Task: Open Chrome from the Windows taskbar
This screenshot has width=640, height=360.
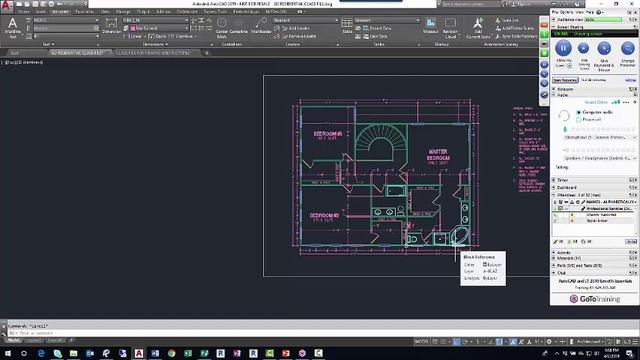Action: pyautogui.click(x=171, y=353)
